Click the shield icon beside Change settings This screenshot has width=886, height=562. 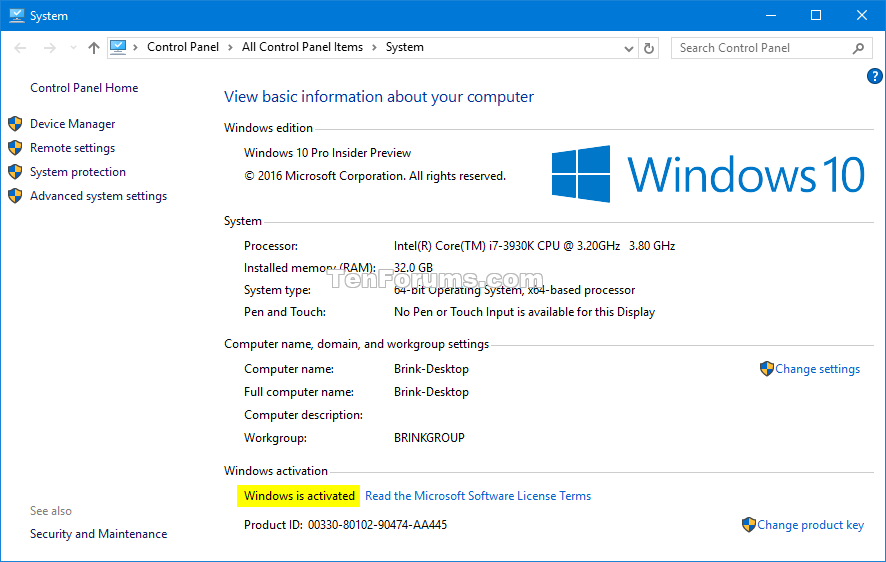click(x=767, y=369)
